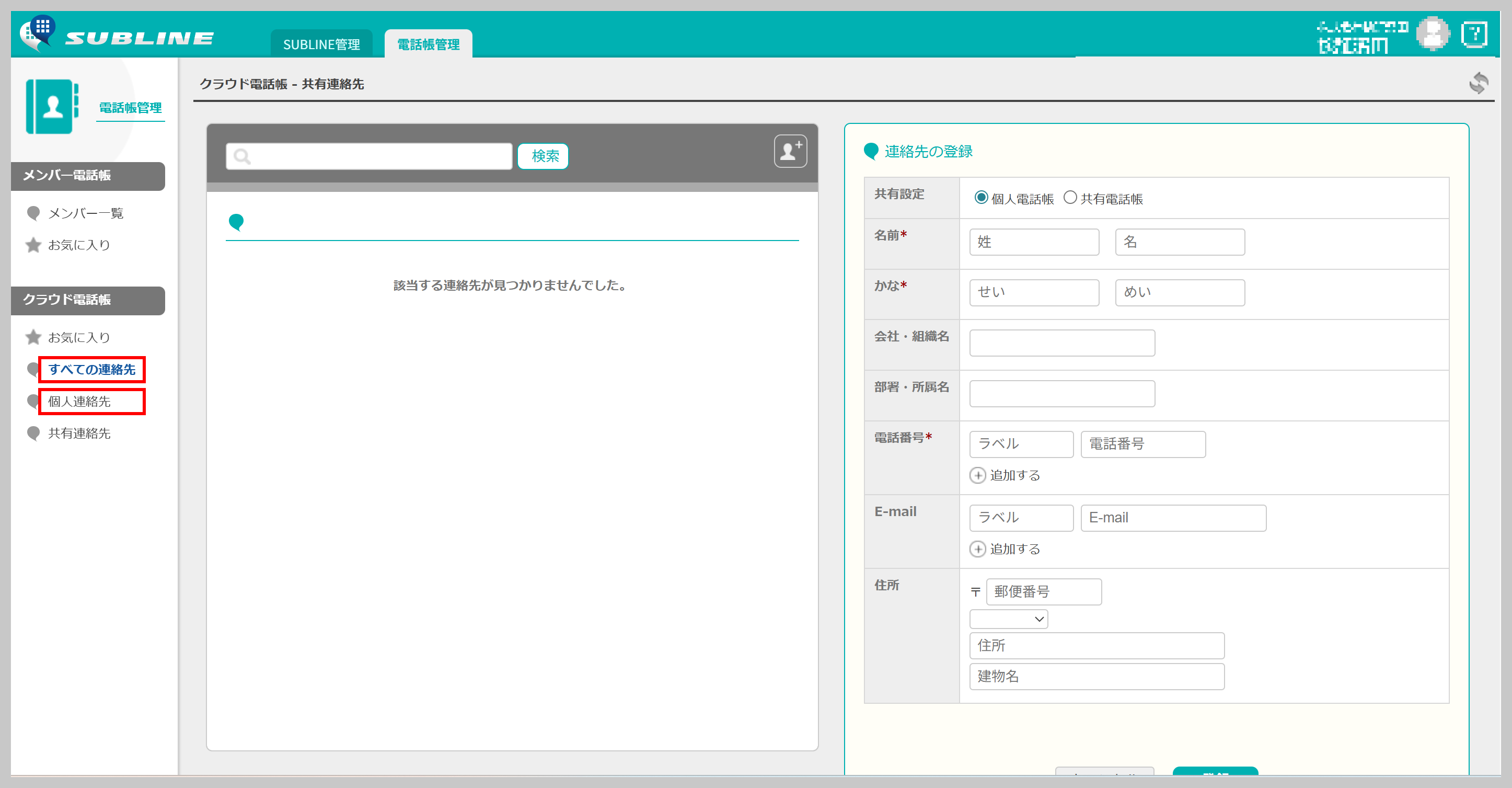This screenshot has height=788, width=1512.
Task: Select the 共有電話帳 radio button
Action: tap(1070, 198)
